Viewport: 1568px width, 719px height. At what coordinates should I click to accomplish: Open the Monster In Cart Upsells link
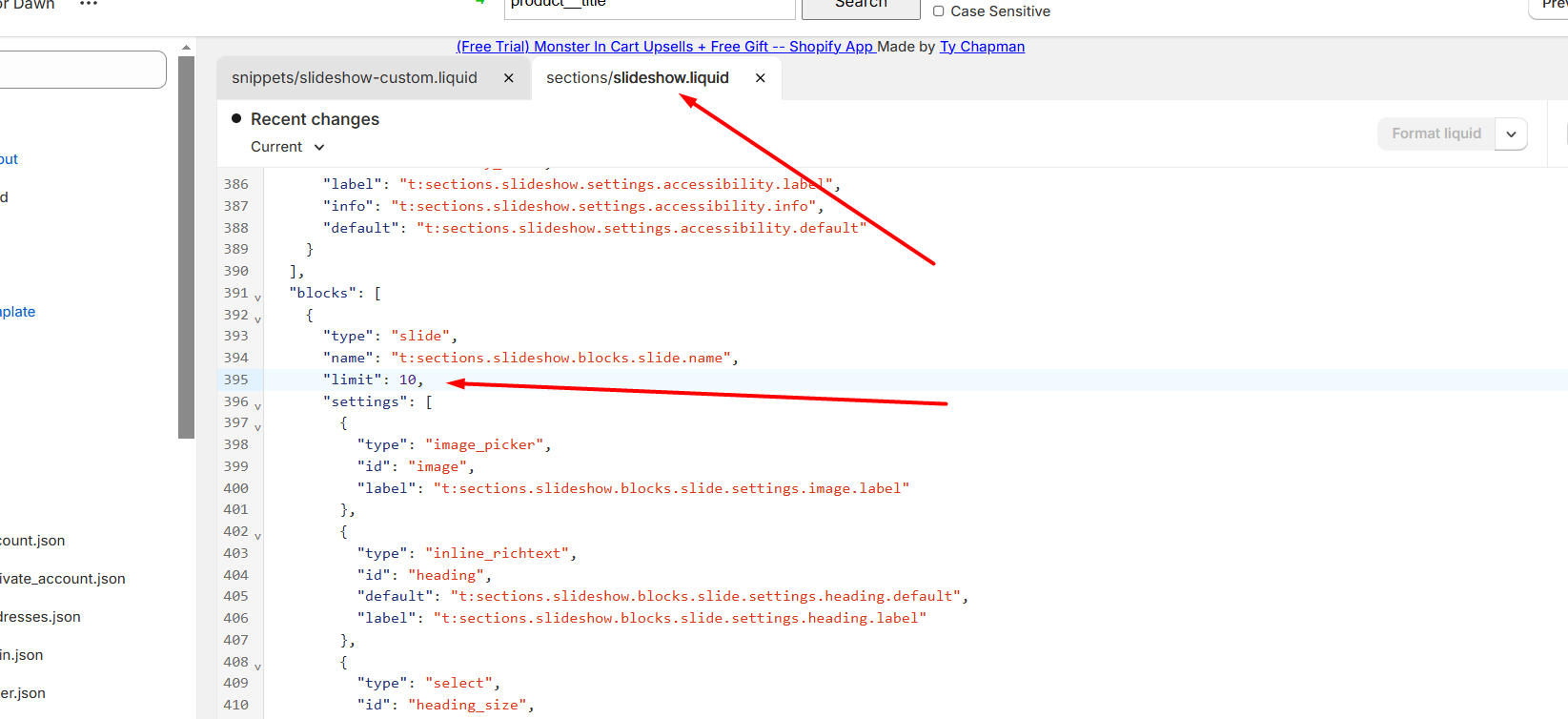click(665, 47)
